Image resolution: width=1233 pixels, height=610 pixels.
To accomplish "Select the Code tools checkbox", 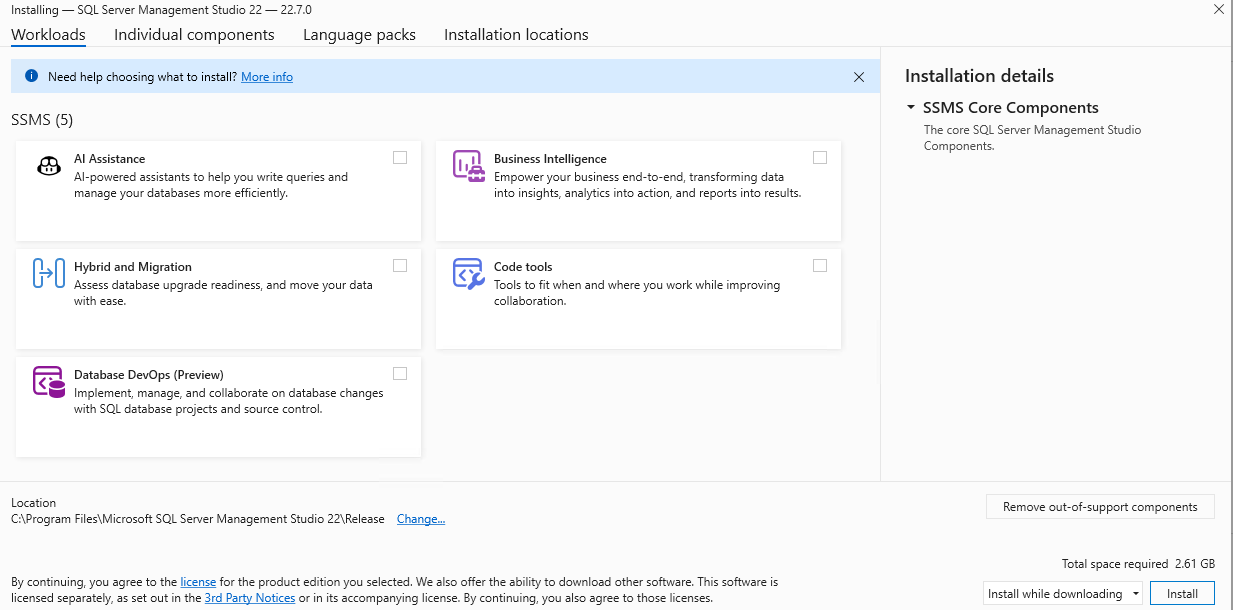I will [820, 265].
